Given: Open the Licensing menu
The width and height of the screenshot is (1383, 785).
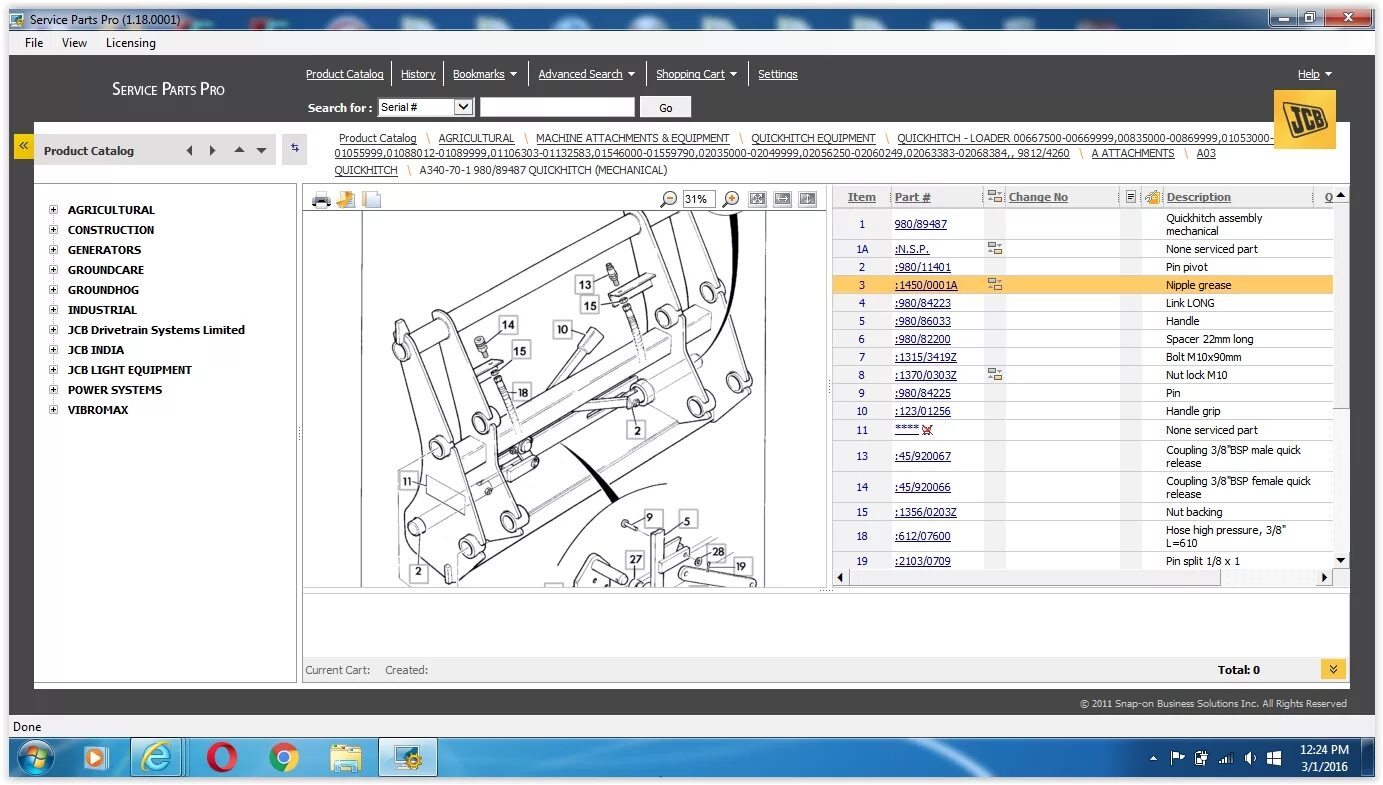Looking at the screenshot, I should pyautogui.click(x=131, y=43).
